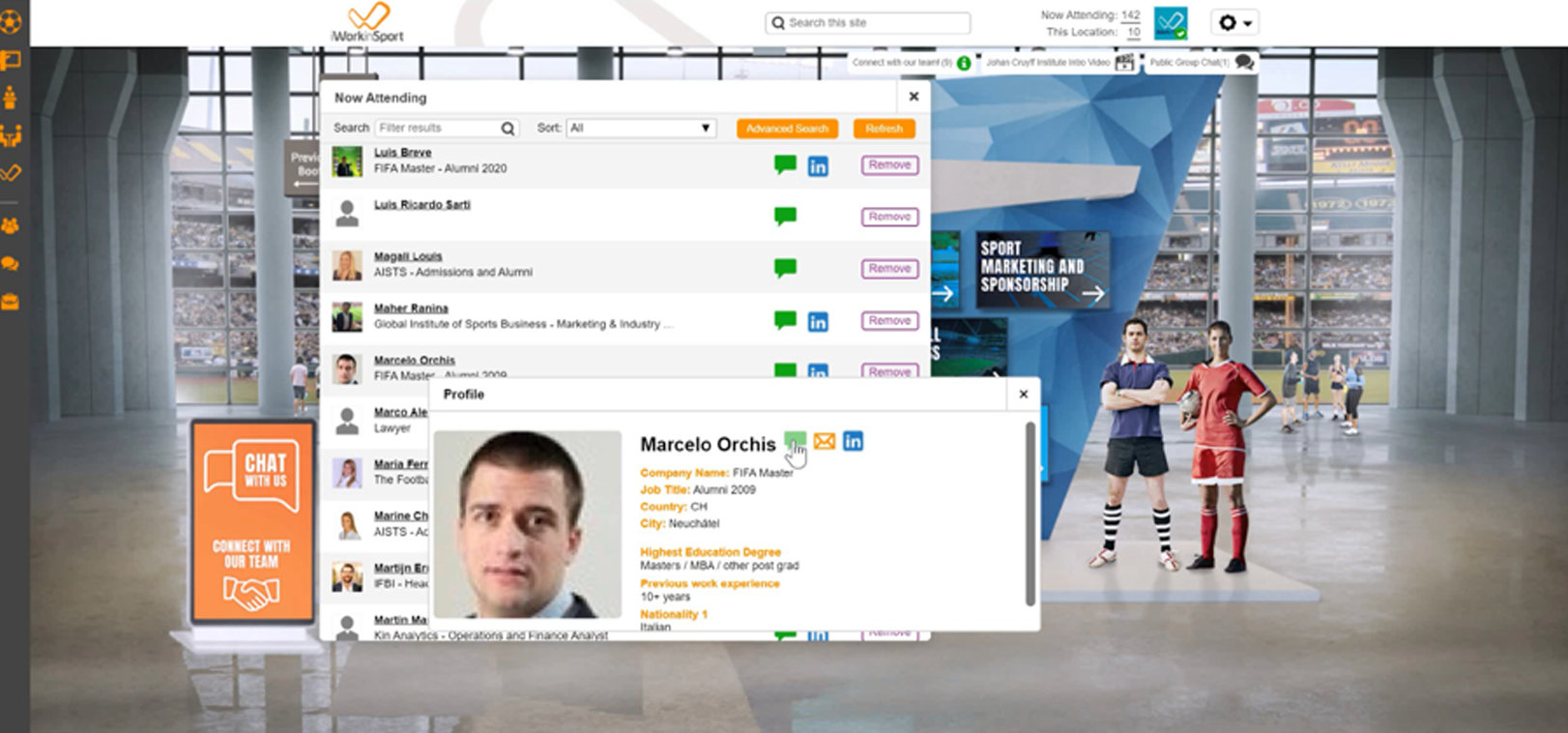Click the video clapperboard icon
The height and width of the screenshot is (733, 1568).
tap(1124, 63)
